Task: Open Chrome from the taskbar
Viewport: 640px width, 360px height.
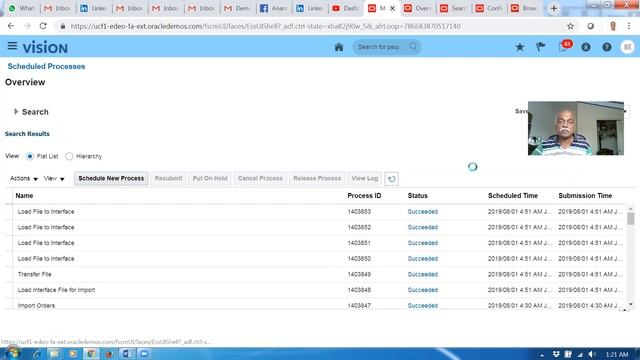Action: (91, 354)
